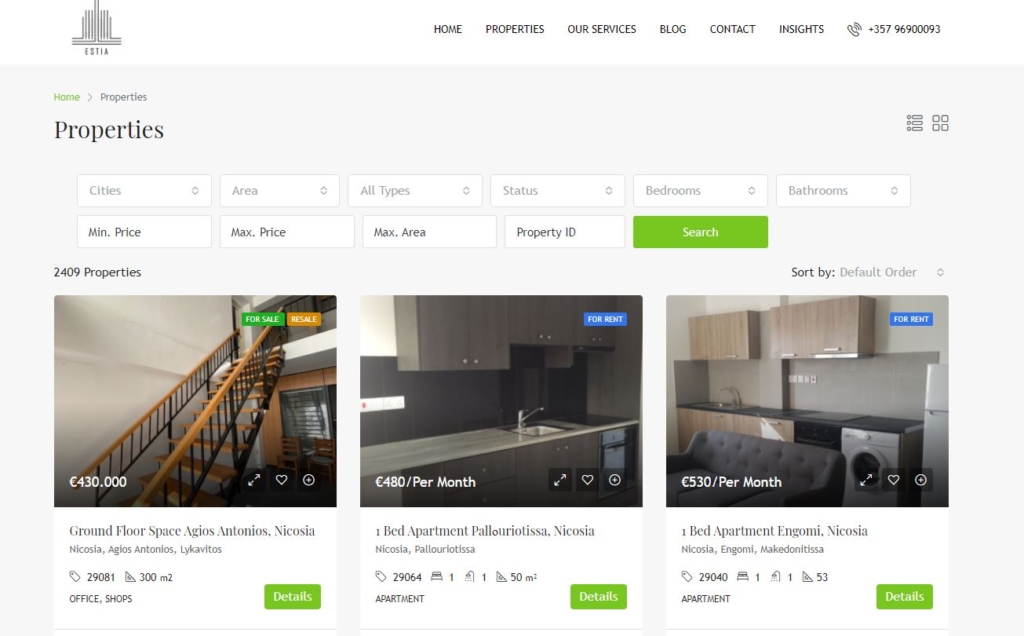Favorite the €430.000 Ground Floor Space

pos(281,480)
